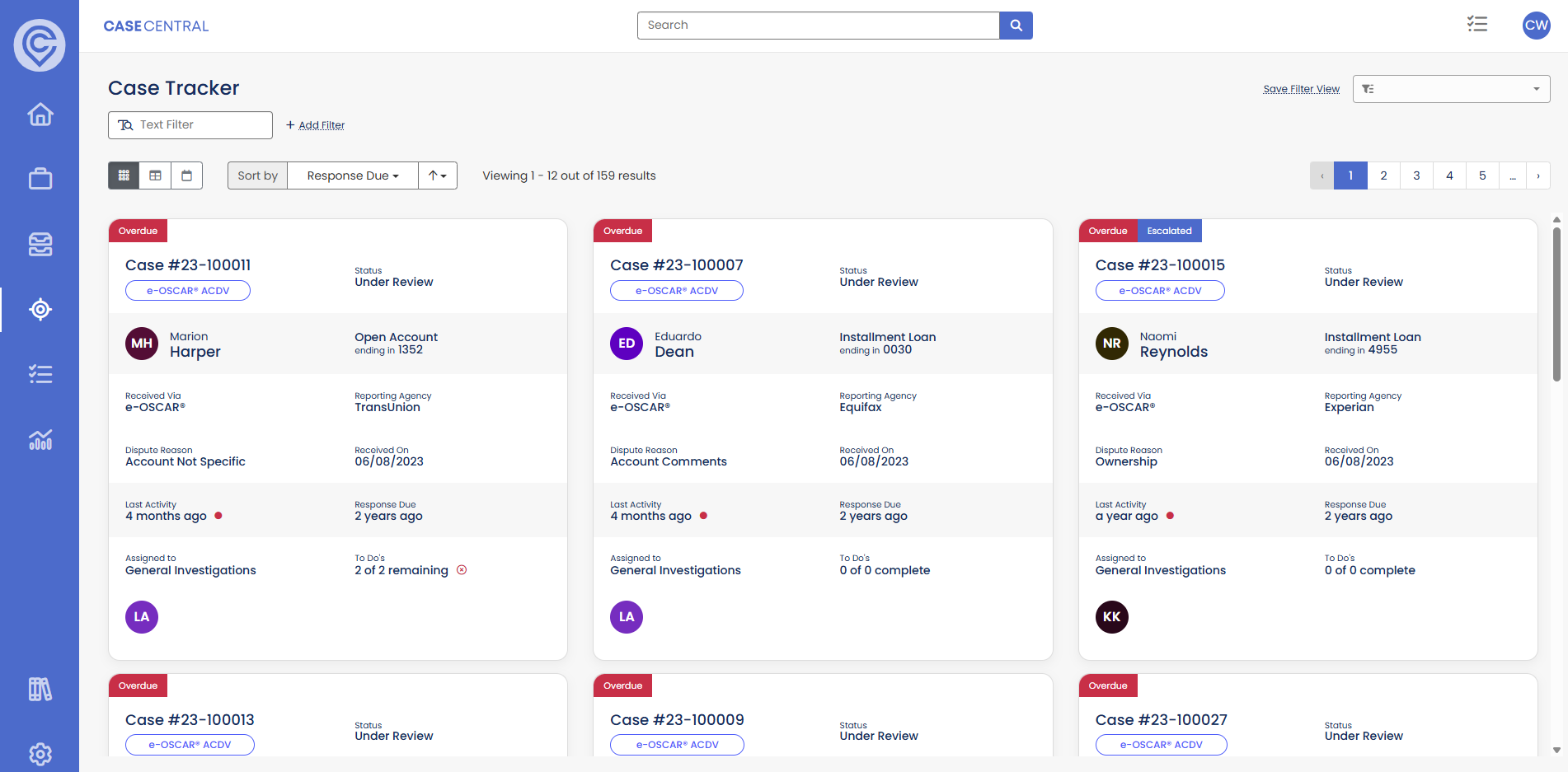1568x772 pixels.
Task: Go to the next results page arrow
Action: [1538, 175]
